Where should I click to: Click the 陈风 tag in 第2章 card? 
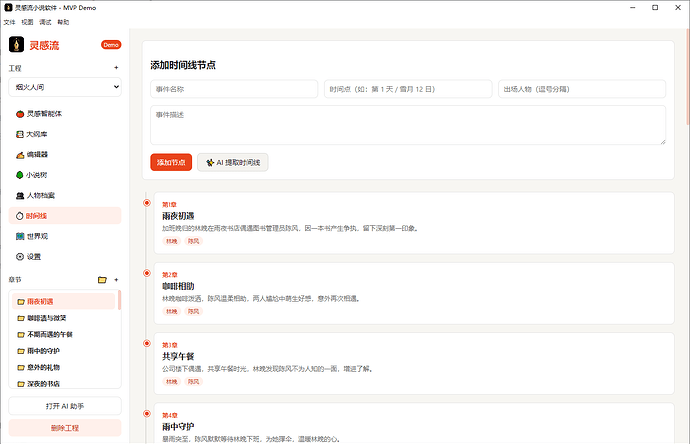(194, 312)
